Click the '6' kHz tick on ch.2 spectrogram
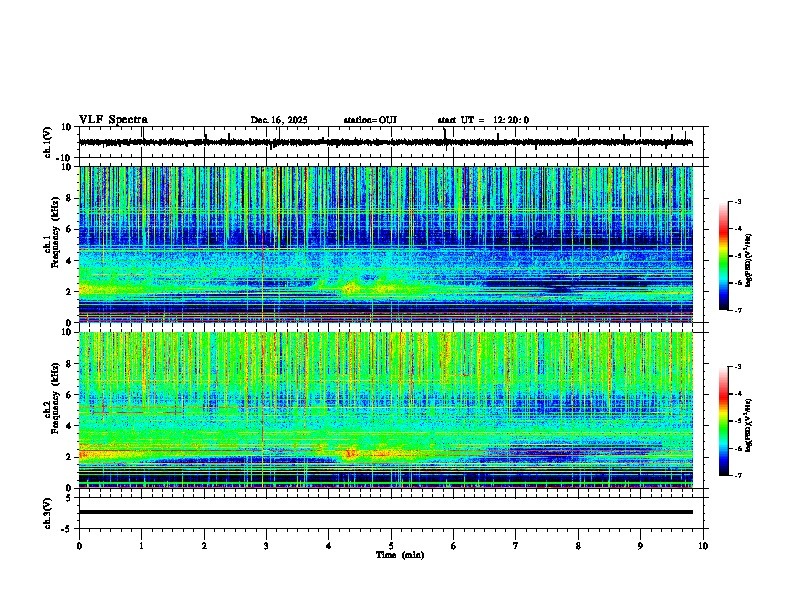Image resolution: width=792 pixels, height=612 pixels. point(69,395)
